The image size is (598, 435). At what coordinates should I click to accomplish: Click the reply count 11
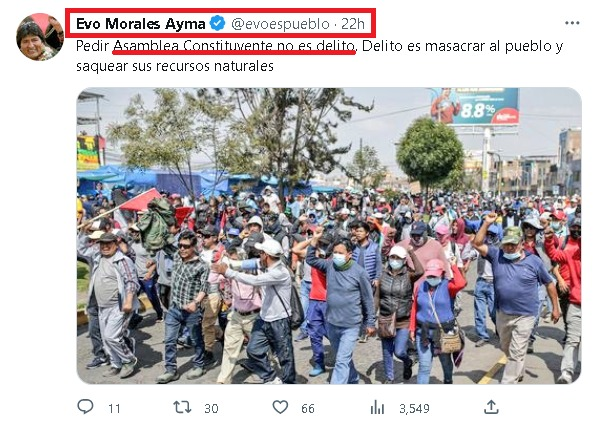point(114,409)
